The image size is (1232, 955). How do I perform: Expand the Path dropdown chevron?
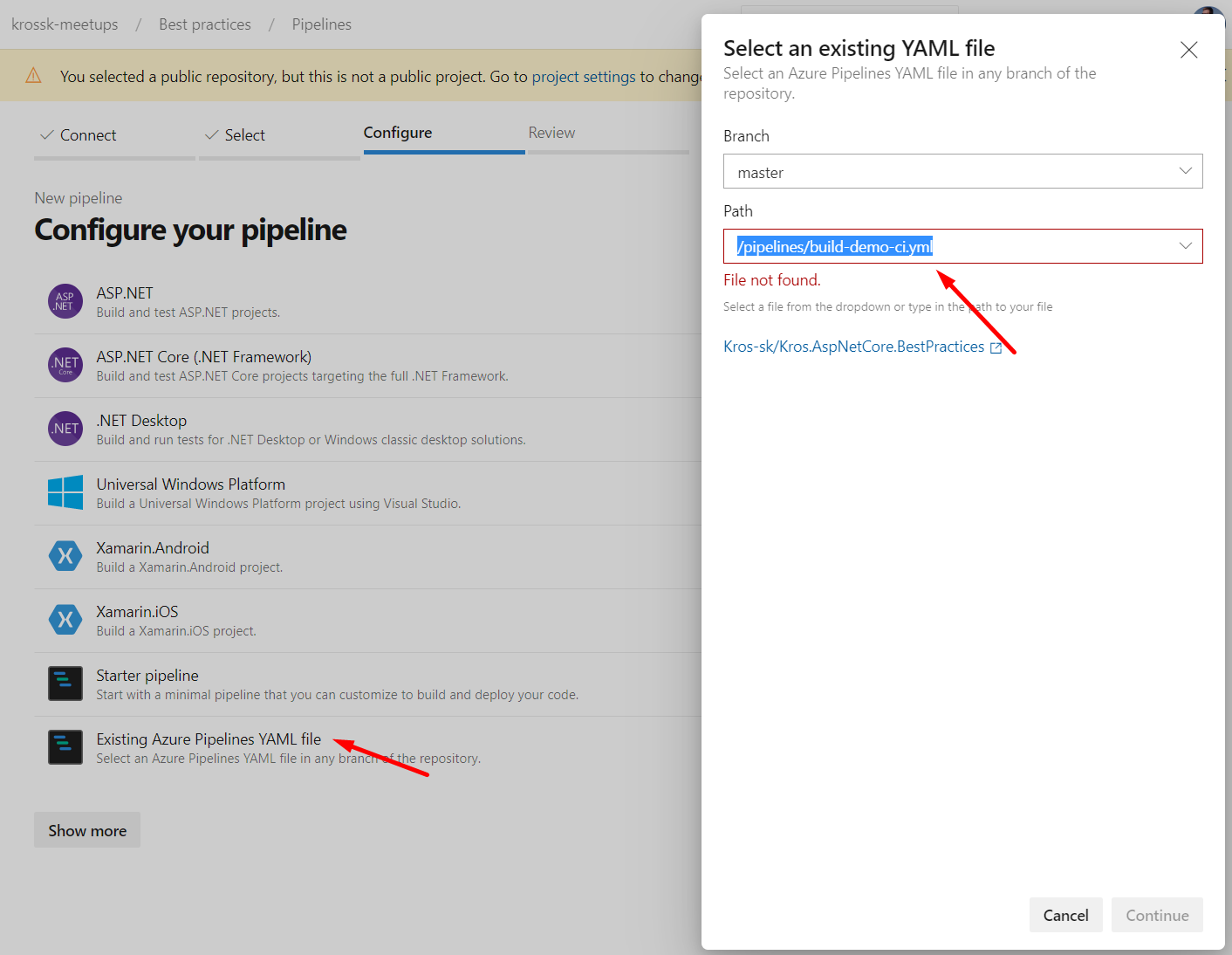pos(1185,246)
